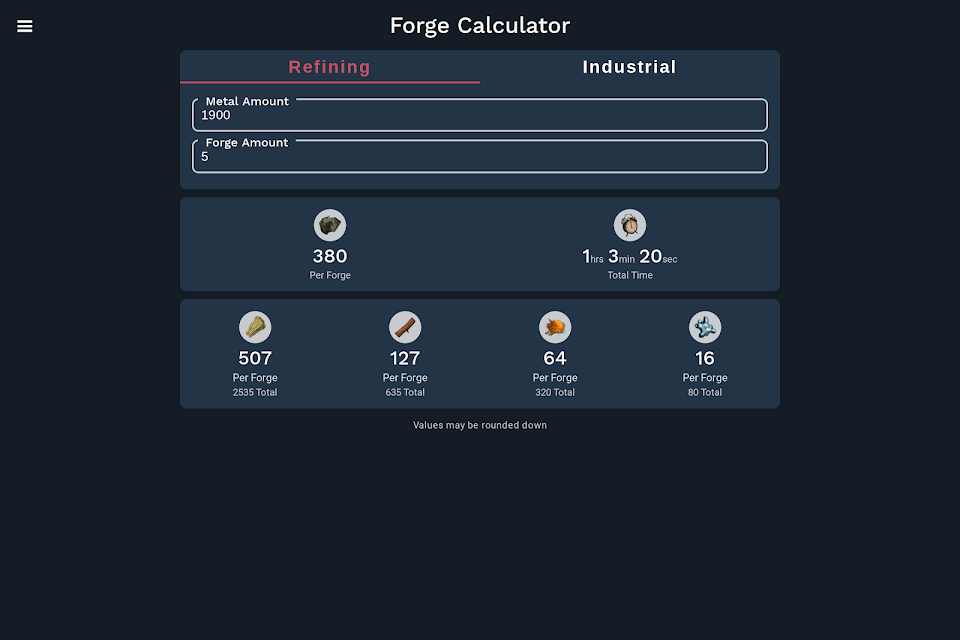Click the blue AnglerGel icon
Image resolution: width=960 pixels, height=640 pixels.
pyautogui.click(x=705, y=327)
